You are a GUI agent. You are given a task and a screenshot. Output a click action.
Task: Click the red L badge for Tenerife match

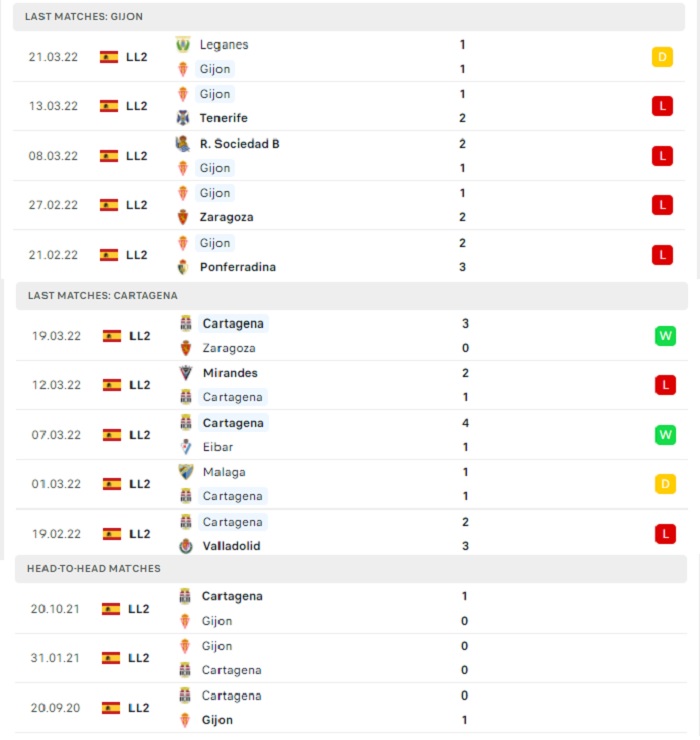tap(662, 106)
